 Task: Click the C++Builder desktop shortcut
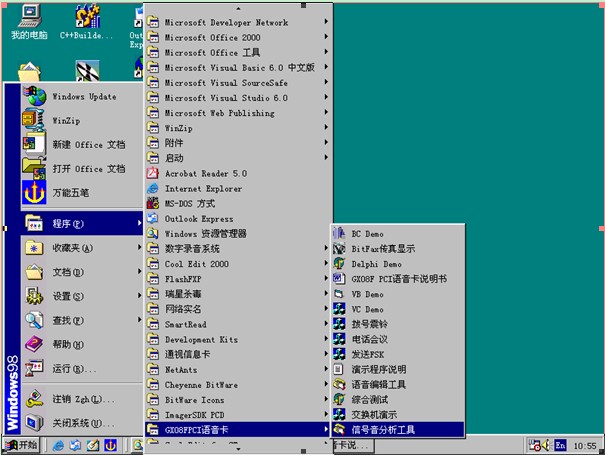coord(86,20)
